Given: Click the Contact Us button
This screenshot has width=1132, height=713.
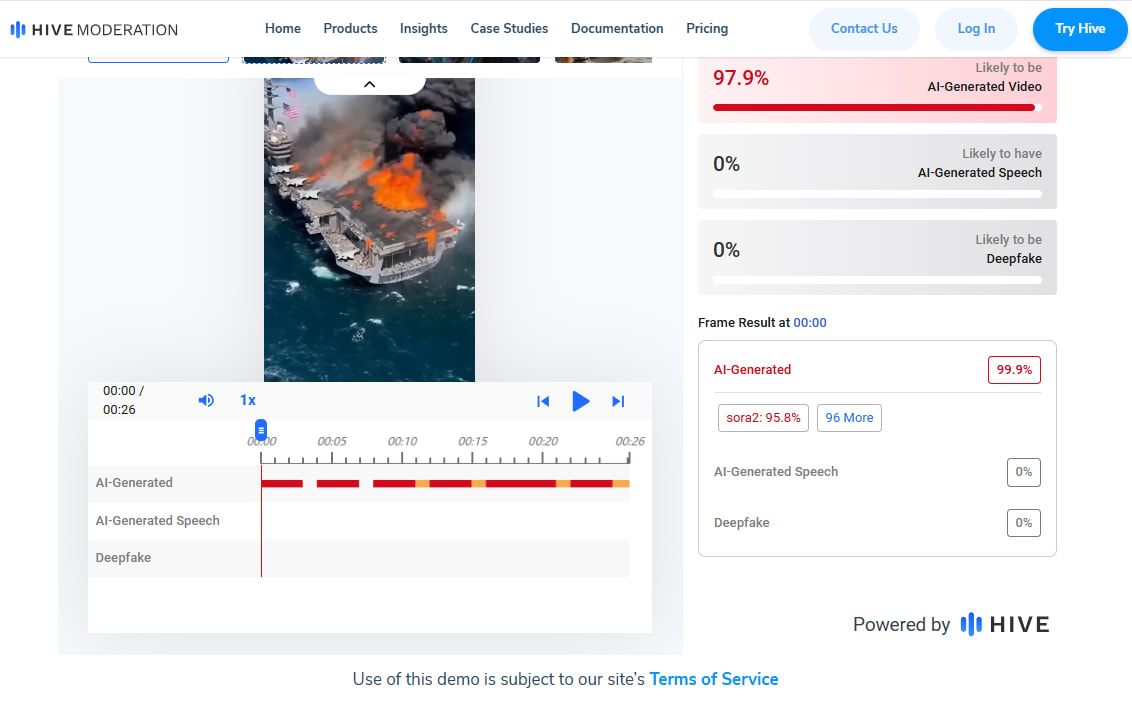Looking at the screenshot, I should pyautogui.click(x=864, y=29).
